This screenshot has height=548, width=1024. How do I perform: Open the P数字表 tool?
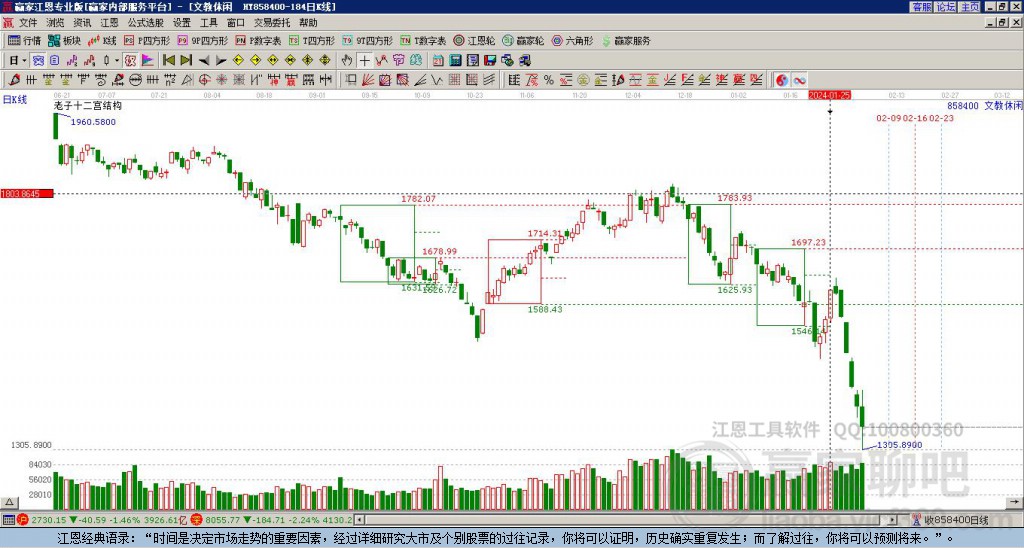(258, 40)
